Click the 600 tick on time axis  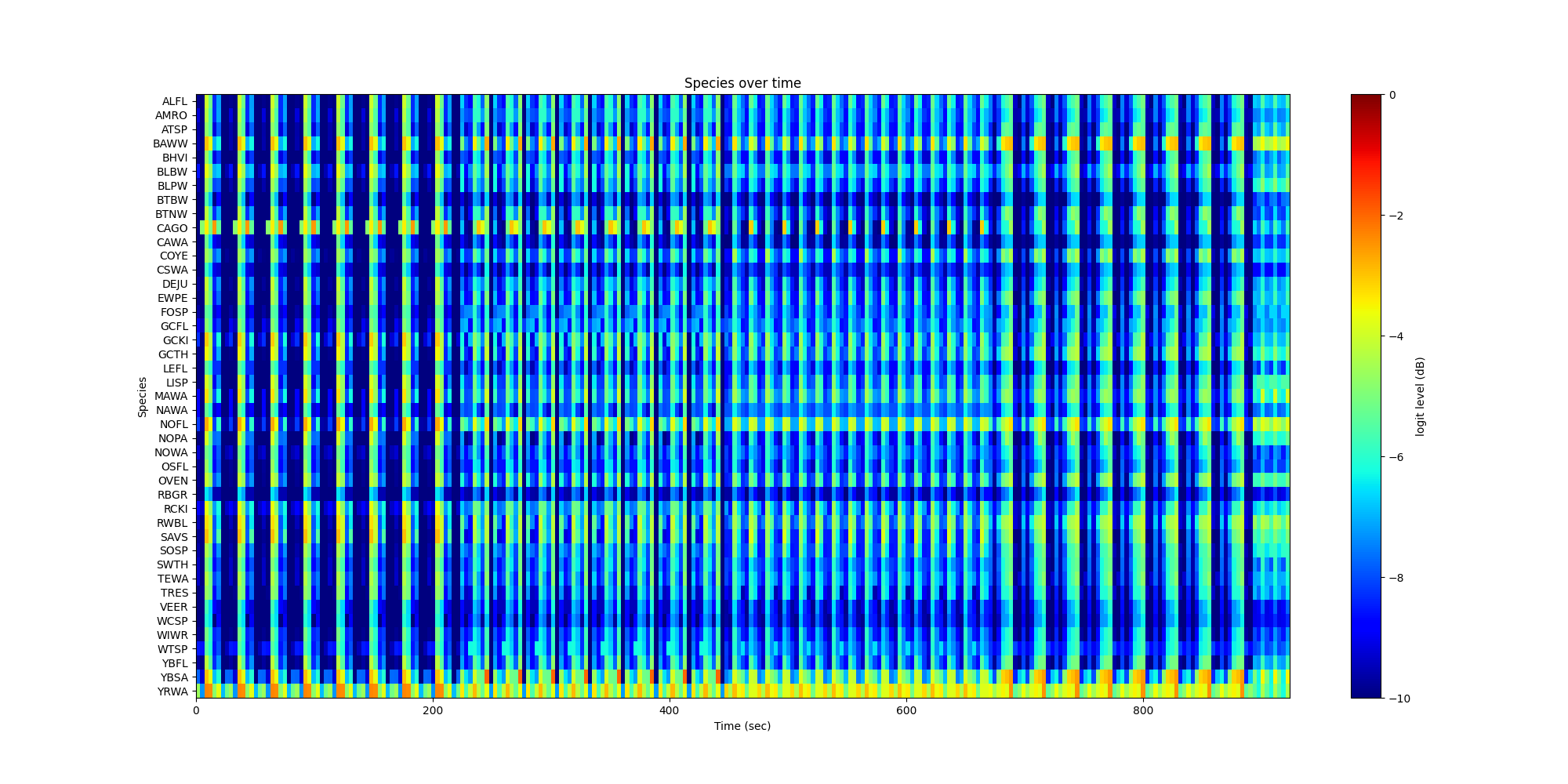click(906, 710)
